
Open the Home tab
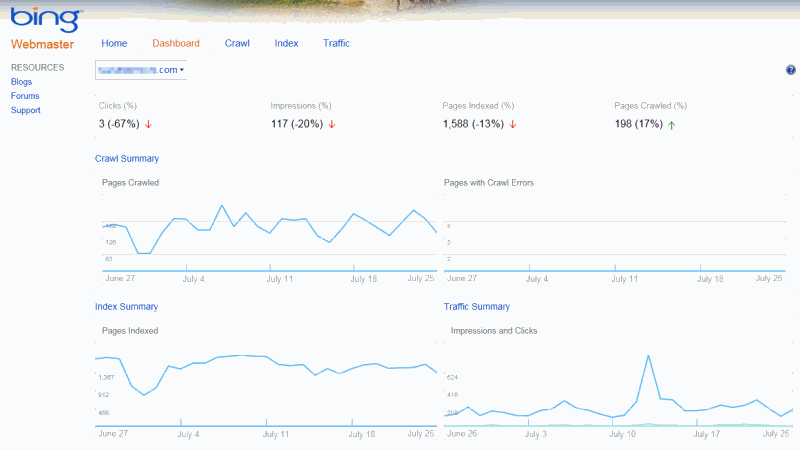tap(114, 43)
